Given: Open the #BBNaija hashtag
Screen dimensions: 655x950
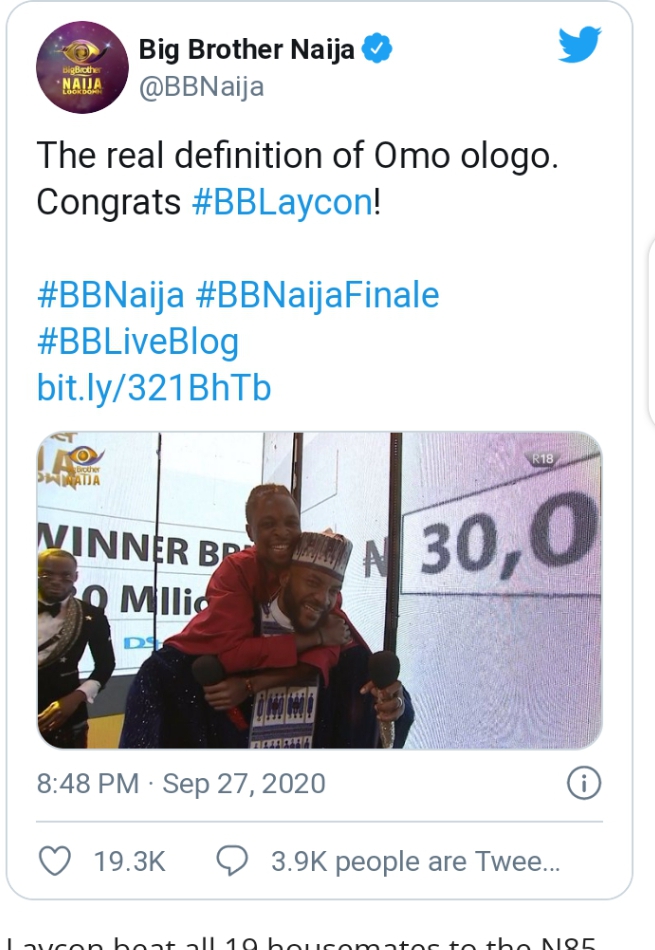Looking at the screenshot, I should pos(111,296).
